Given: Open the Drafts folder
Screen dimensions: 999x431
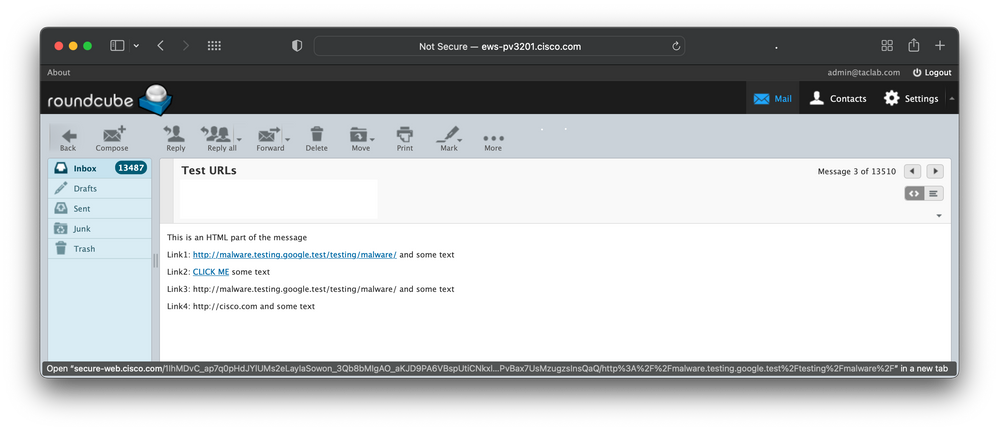Looking at the screenshot, I should 100,189.
